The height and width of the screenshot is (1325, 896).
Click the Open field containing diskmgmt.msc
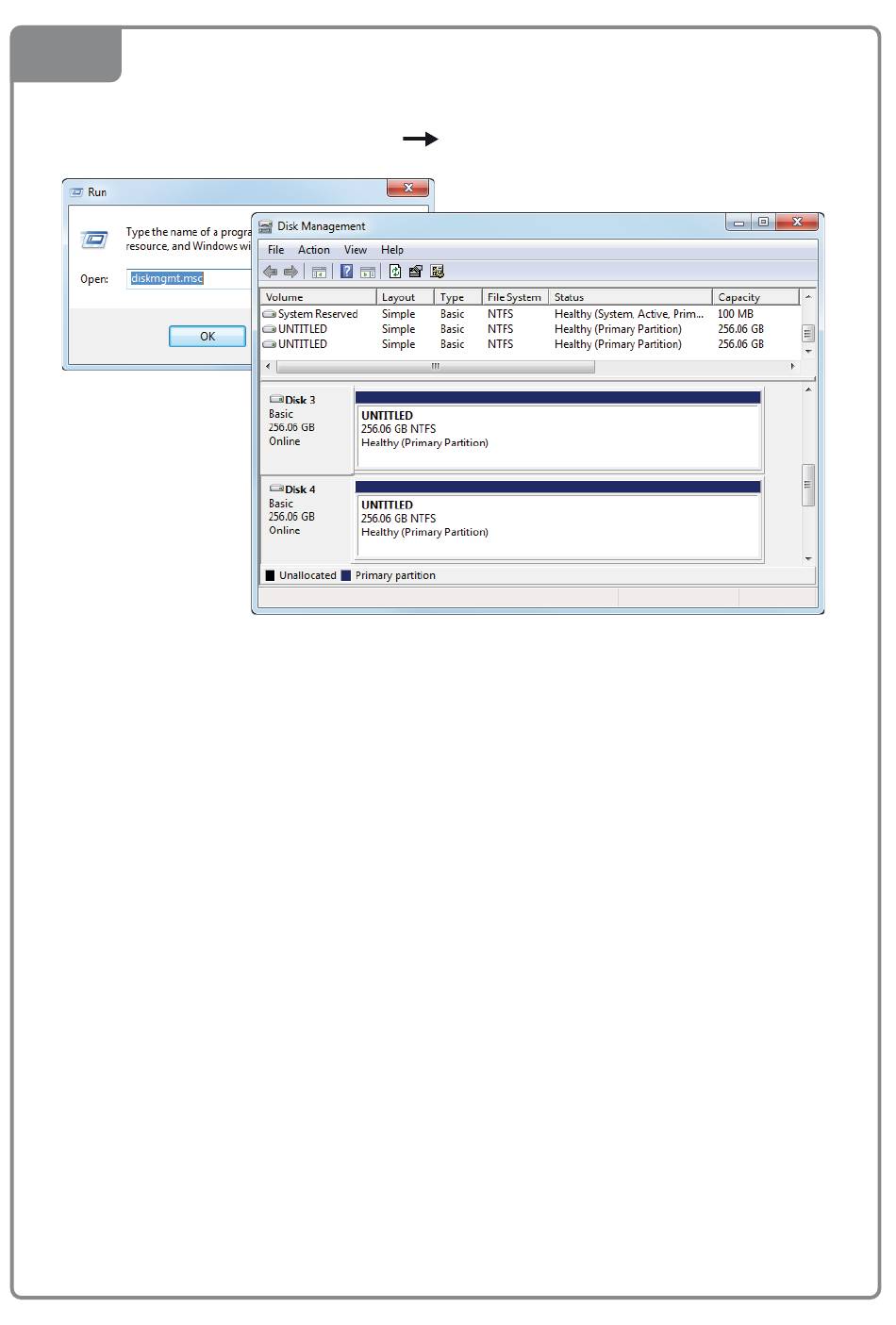191,279
